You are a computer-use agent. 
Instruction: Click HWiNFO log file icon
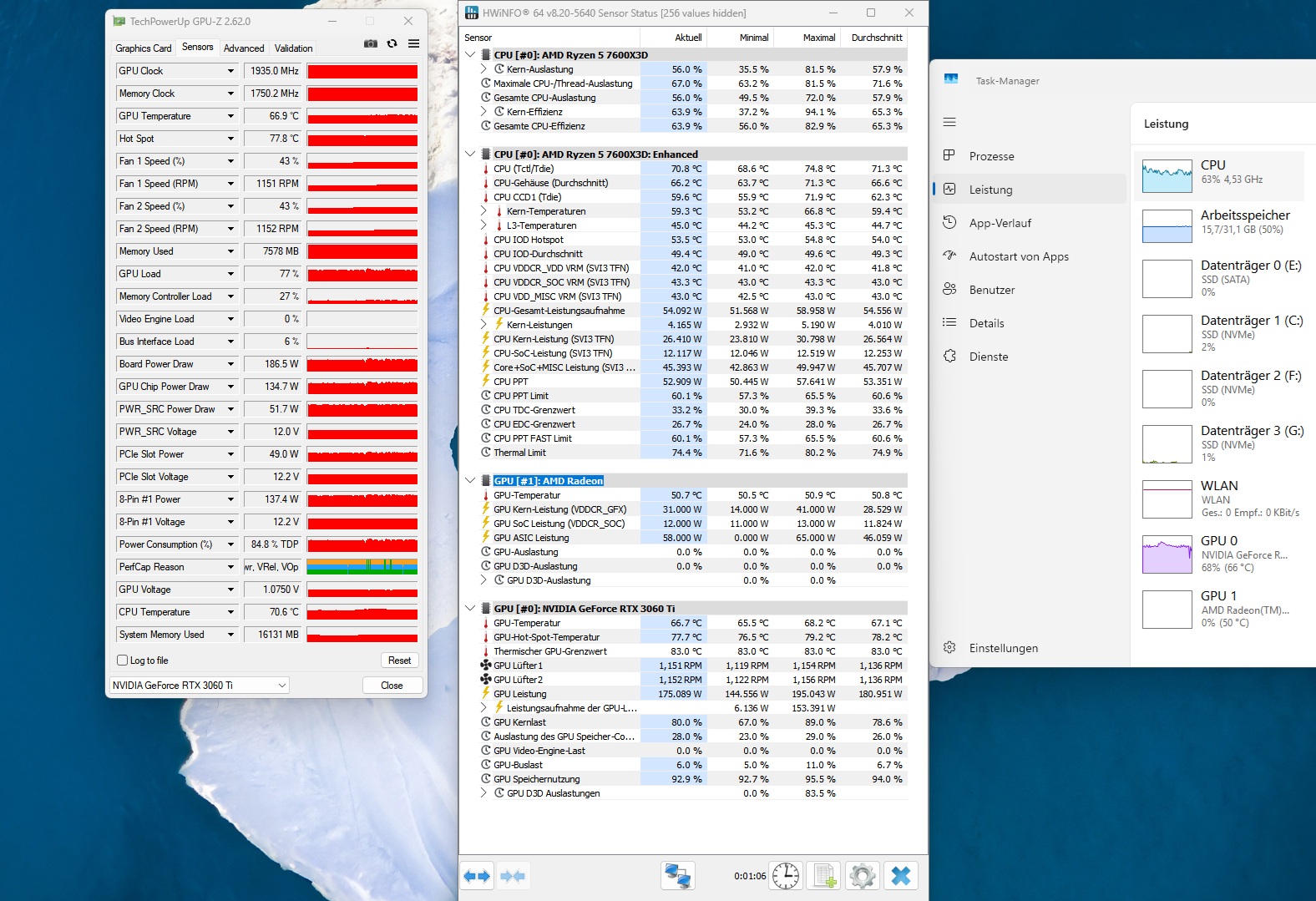[824, 876]
